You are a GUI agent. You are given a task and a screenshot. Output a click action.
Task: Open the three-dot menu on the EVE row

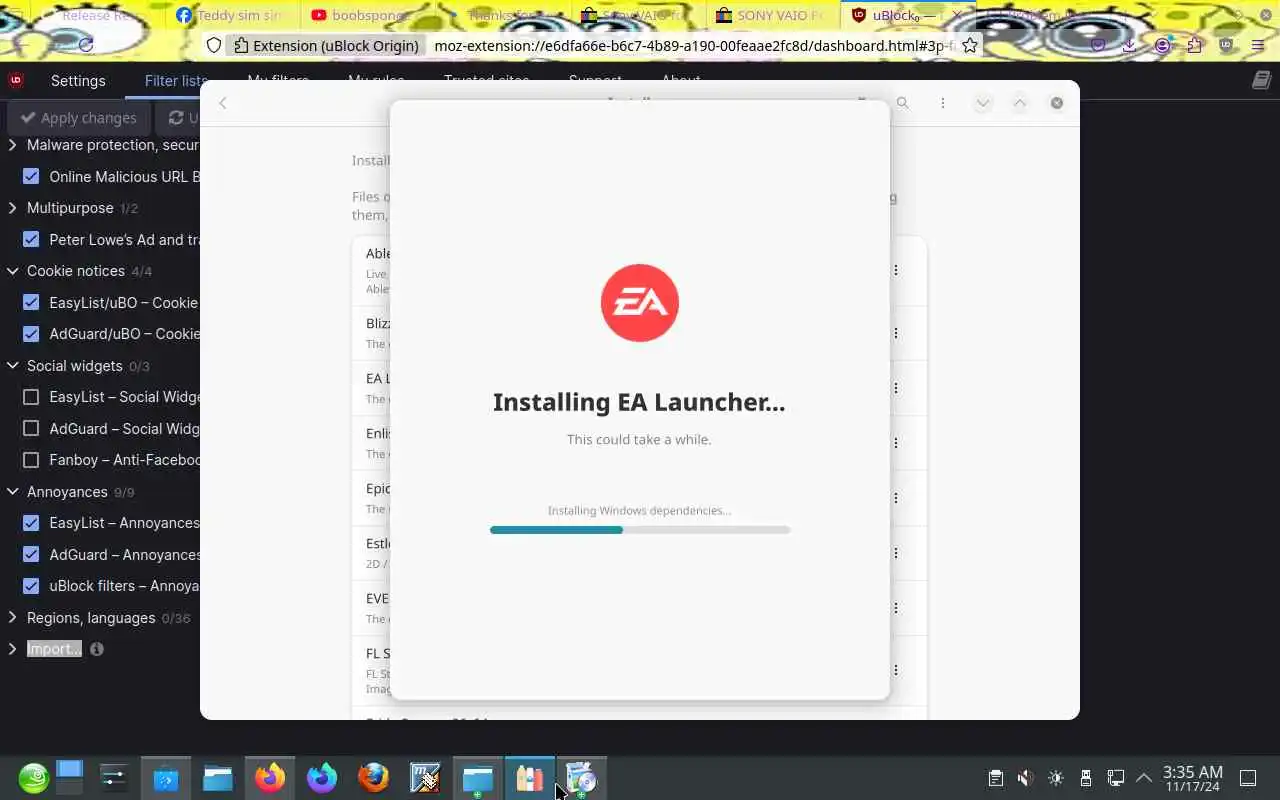pos(895,608)
